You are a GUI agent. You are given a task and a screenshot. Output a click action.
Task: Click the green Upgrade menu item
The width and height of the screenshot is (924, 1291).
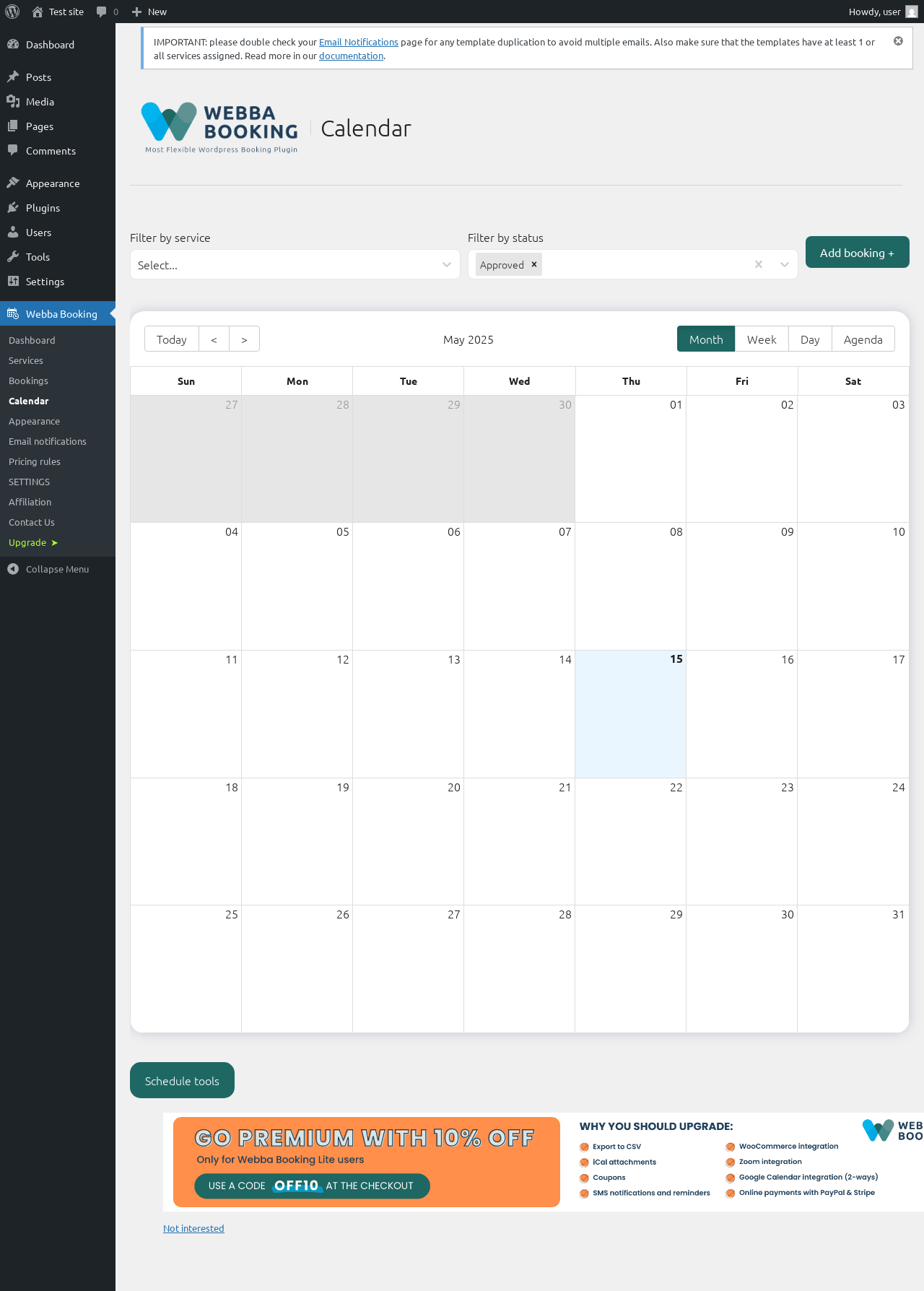coord(33,542)
